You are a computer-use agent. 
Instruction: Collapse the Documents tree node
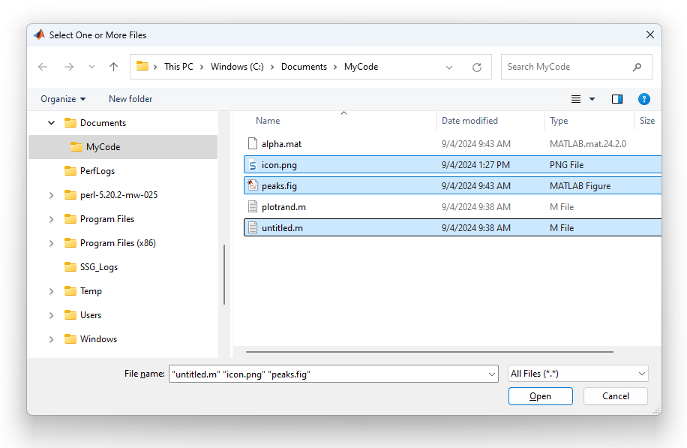click(x=51, y=123)
